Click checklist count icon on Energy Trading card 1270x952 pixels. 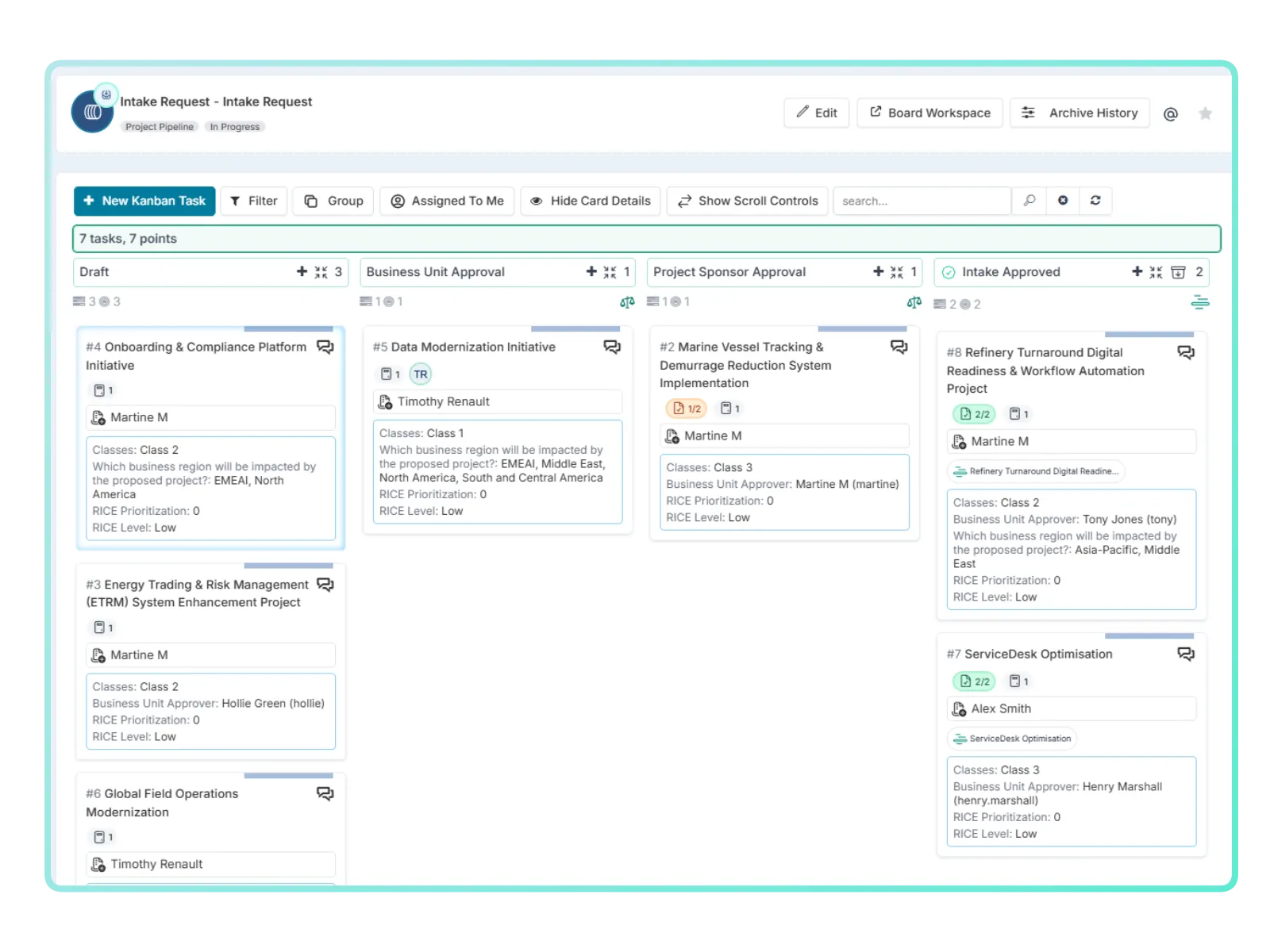click(x=103, y=628)
